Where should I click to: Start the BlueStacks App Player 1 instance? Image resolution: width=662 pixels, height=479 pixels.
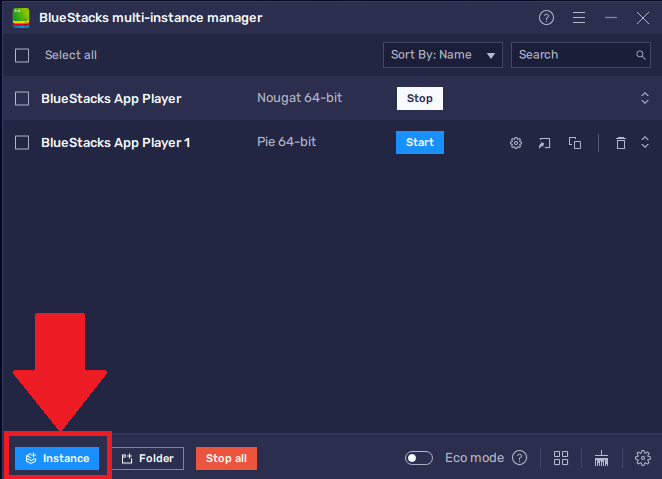tap(420, 142)
